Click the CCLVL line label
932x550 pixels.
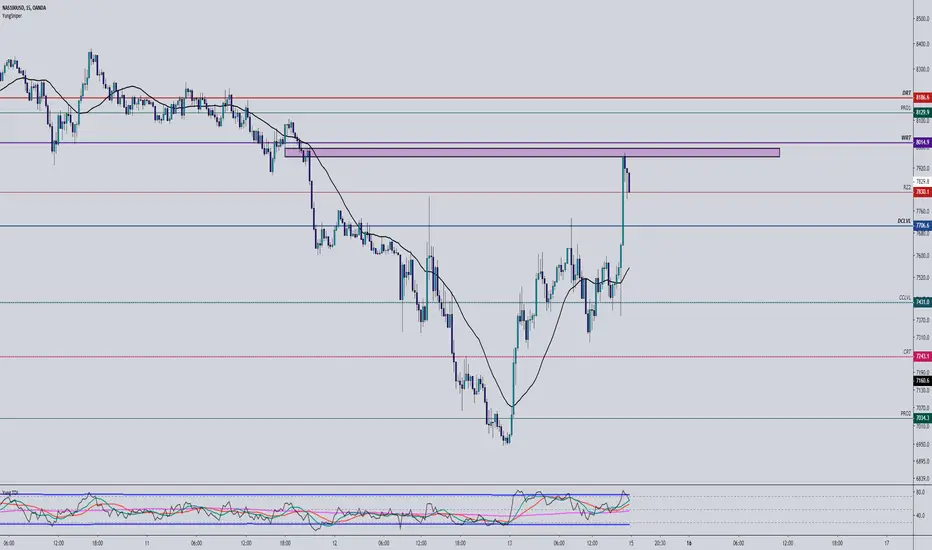(x=905, y=298)
